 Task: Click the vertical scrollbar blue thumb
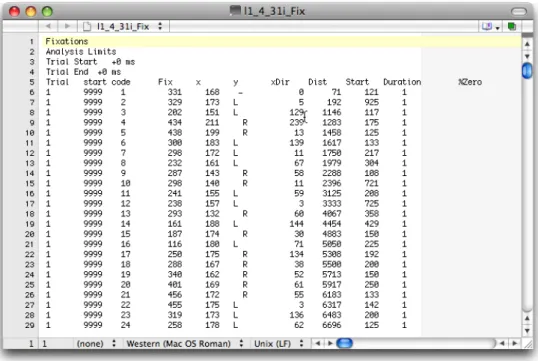pos(527,71)
